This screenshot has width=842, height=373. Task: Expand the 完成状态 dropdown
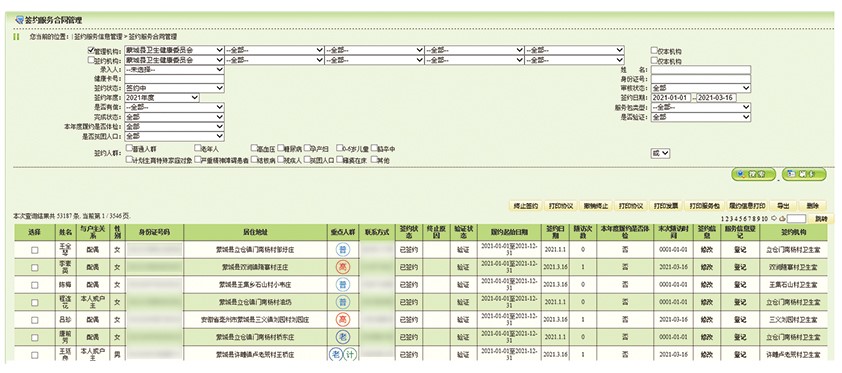tap(174, 116)
